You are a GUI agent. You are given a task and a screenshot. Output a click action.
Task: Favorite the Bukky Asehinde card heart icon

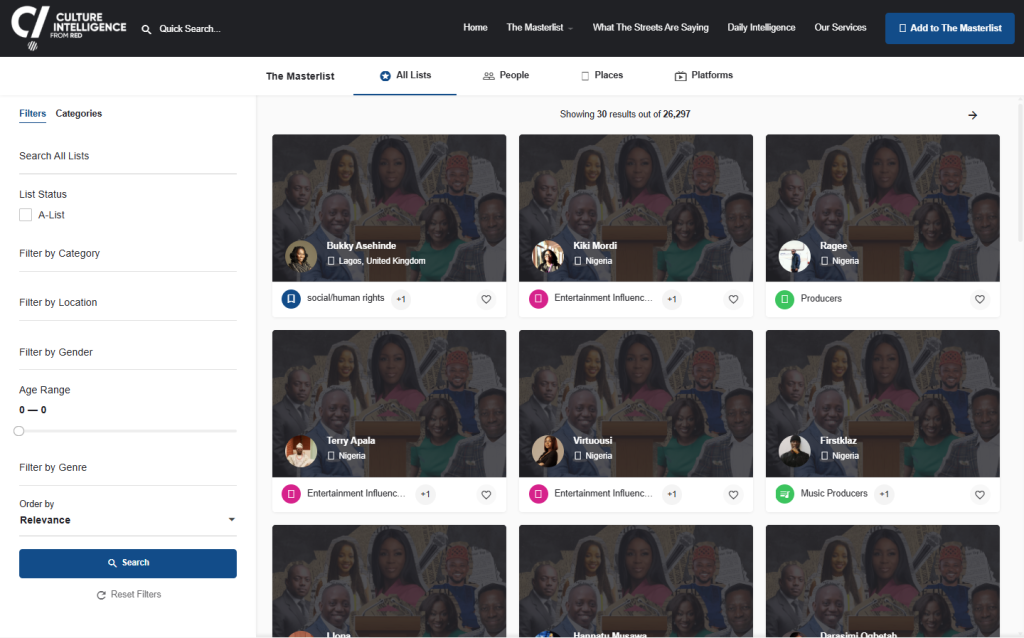486,299
